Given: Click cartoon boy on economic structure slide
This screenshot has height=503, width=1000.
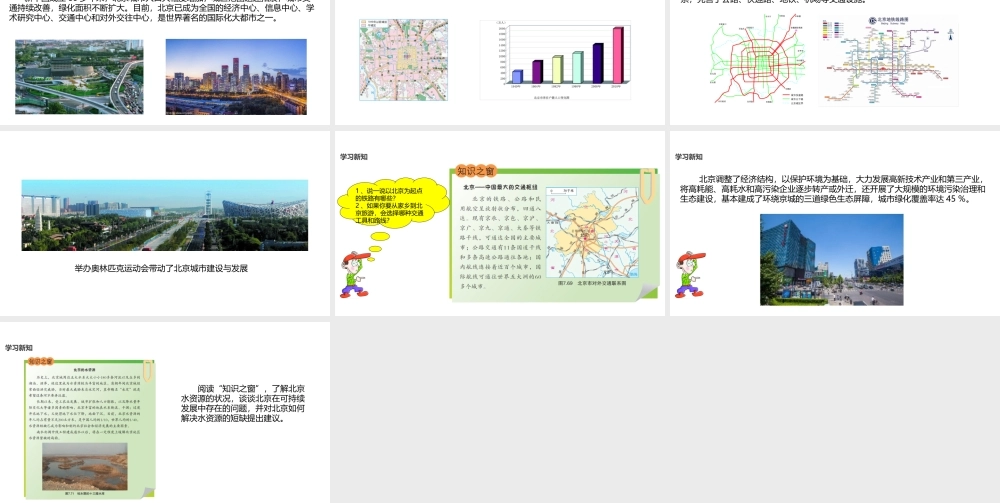Looking at the screenshot, I should point(691,274).
